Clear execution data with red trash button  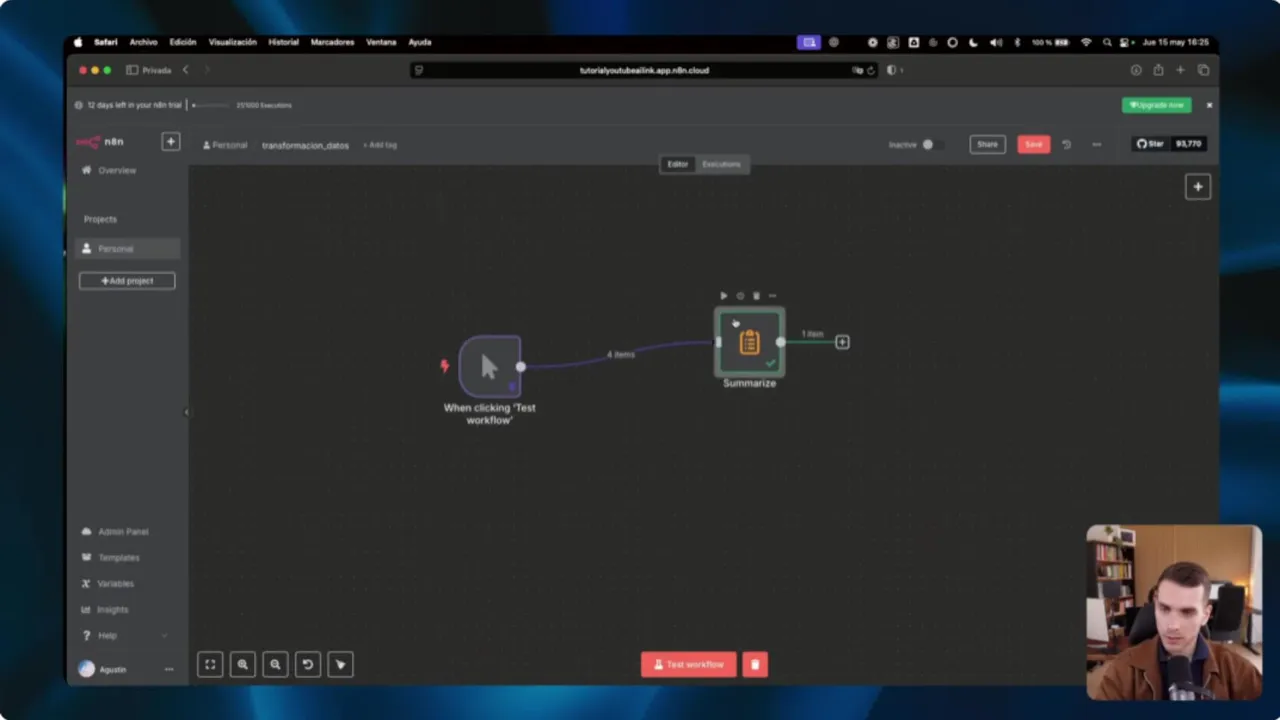tap(755, 664)
